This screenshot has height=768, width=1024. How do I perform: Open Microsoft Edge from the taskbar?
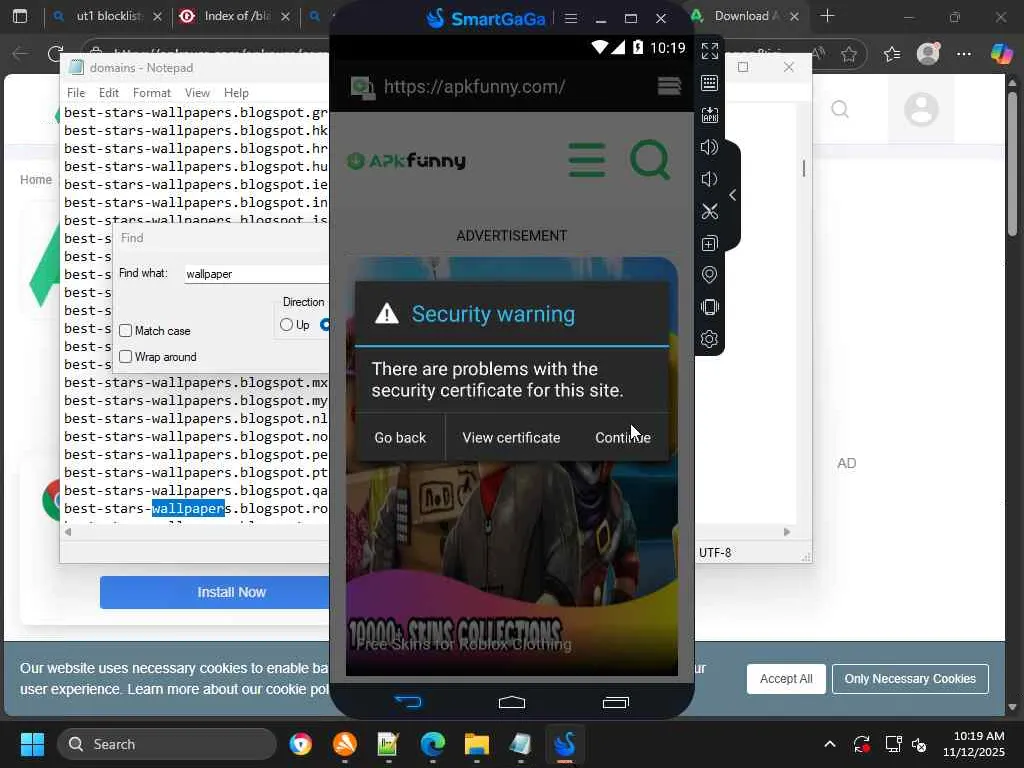pyautogui.click(x=432, y=744)
